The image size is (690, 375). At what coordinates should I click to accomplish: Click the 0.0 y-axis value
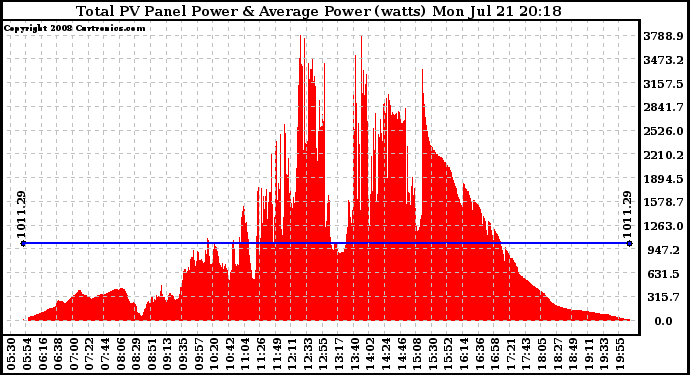[x=664, y=321]
